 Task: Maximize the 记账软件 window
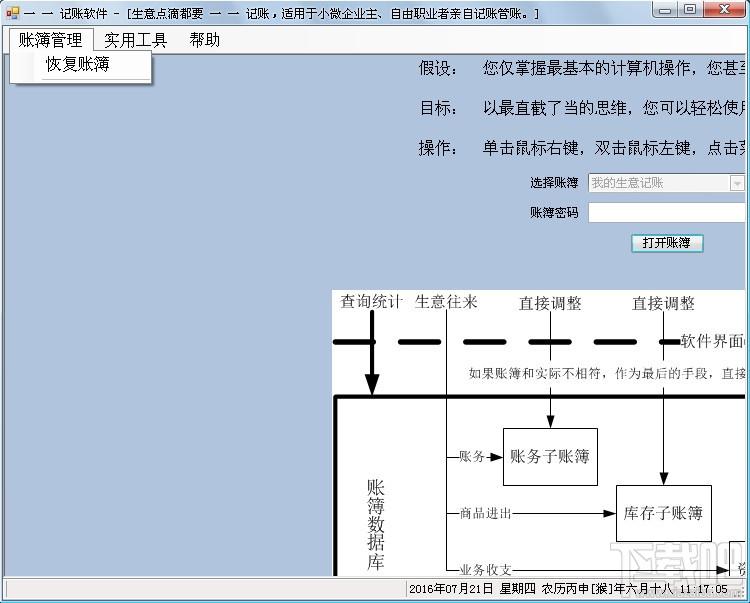tap(690, 9)
